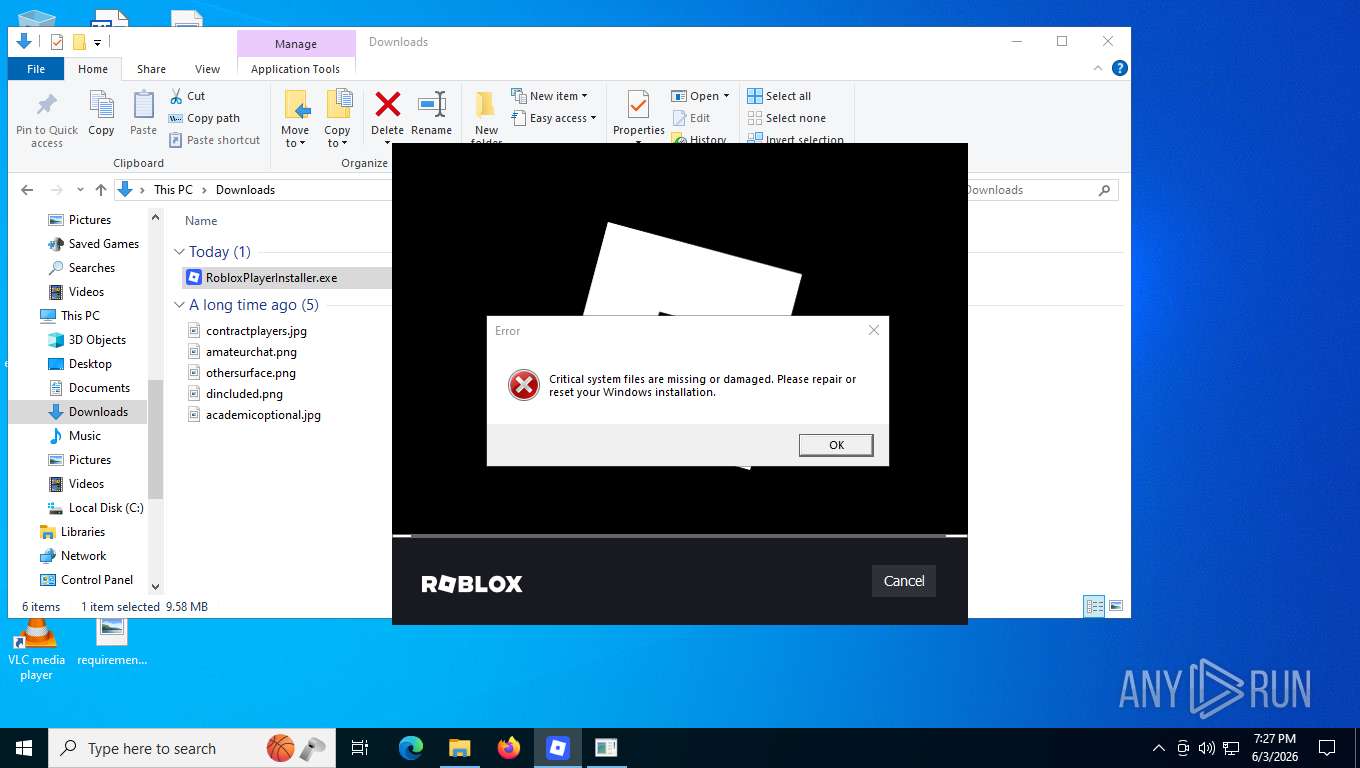1360x768 pixels.
Task: Select academicoptional.jpg file
Action: coord(263,415)
